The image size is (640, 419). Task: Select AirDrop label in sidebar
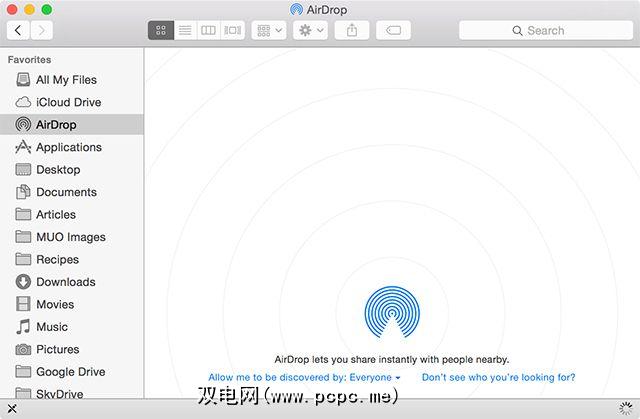[x=56, y=125]
